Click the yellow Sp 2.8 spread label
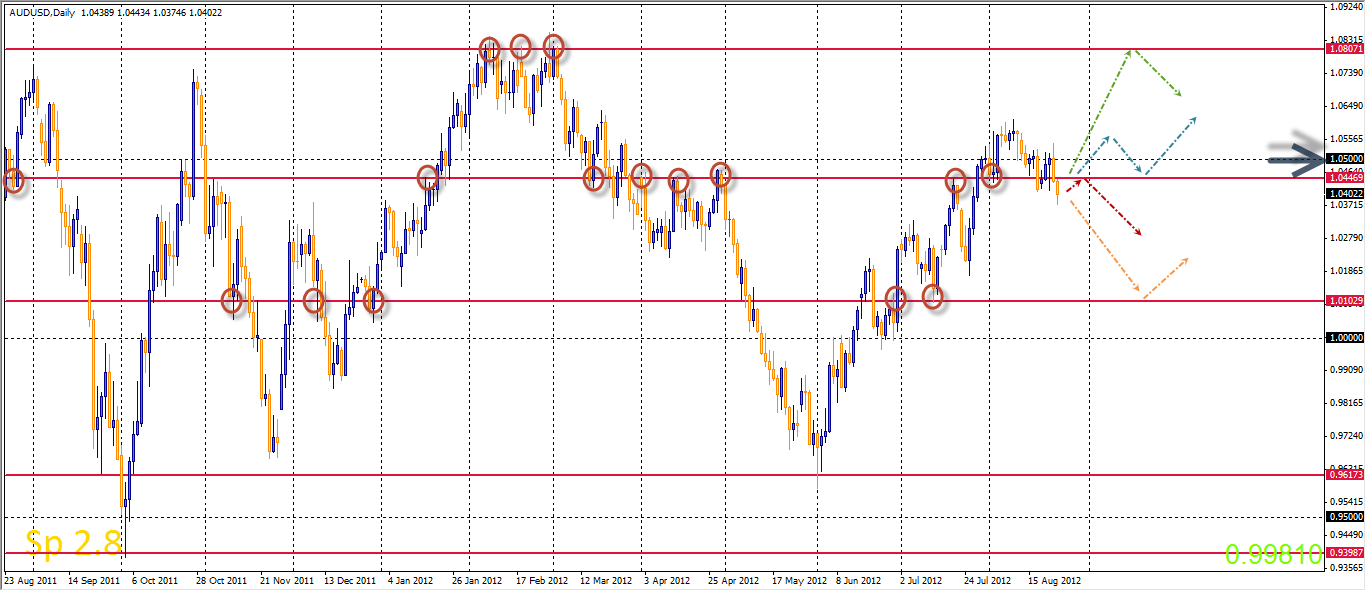This screenshot has width=1366, height=591. click(x=73, y=543)
